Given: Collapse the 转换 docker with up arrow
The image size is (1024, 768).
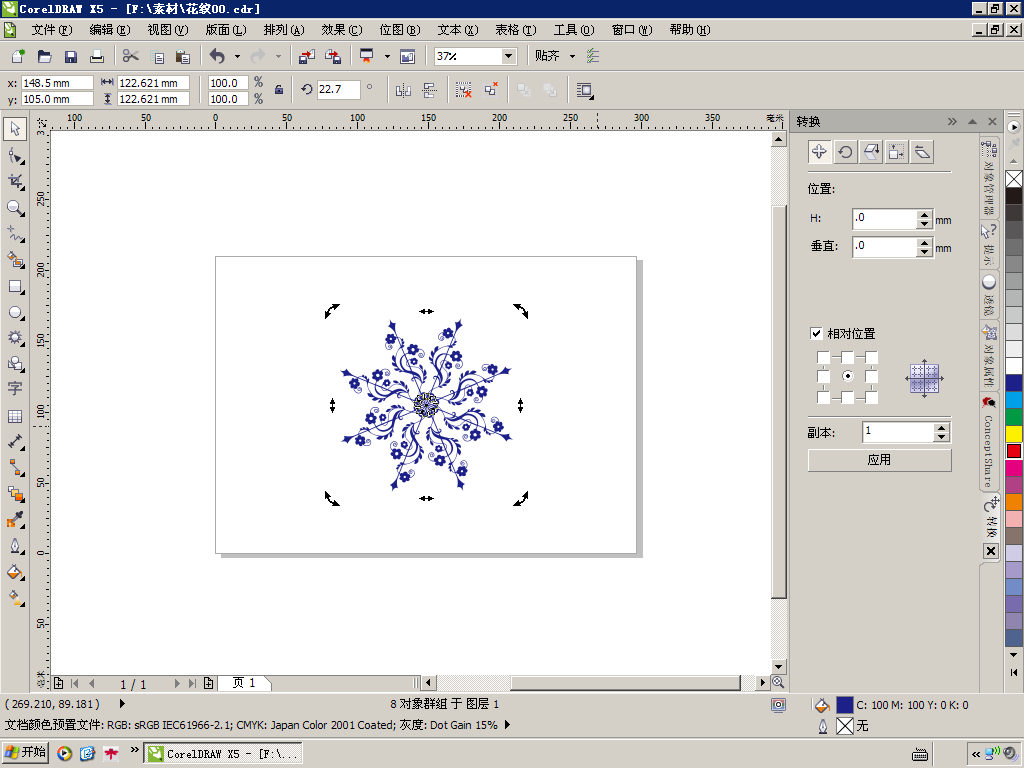Looking at the screenshot, I should (x=972, y=121).
